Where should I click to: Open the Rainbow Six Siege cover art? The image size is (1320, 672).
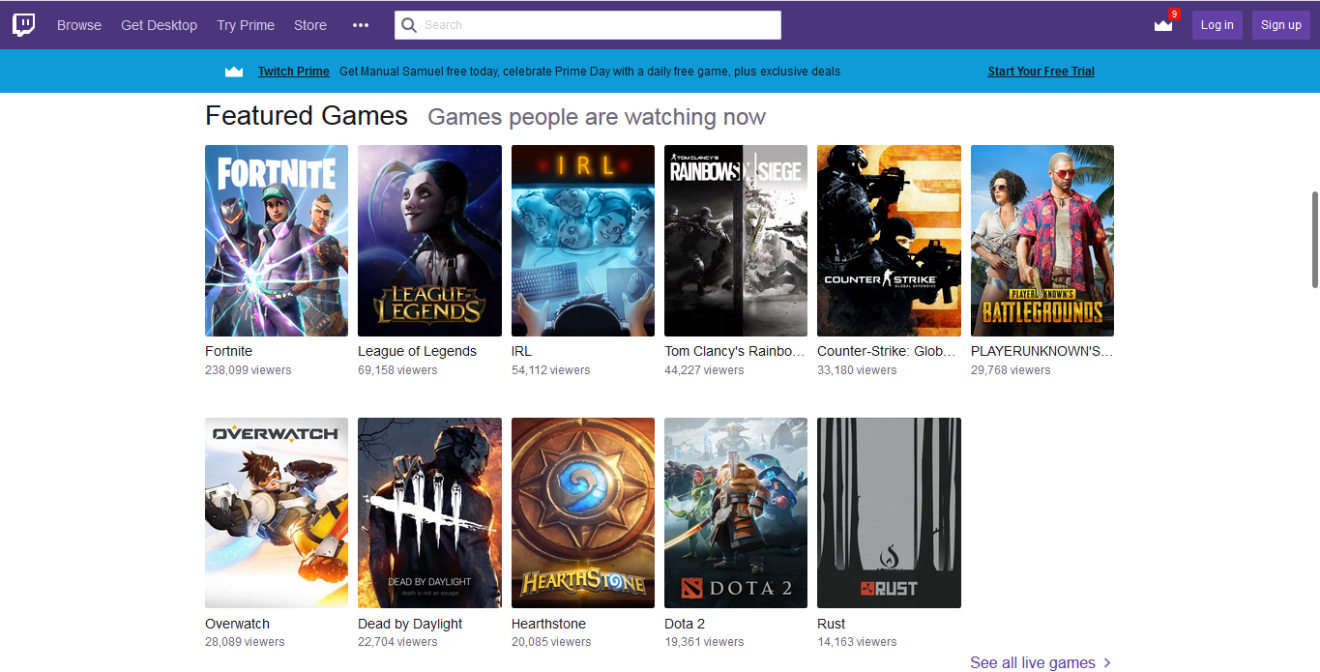pyautogui.click(x=736, y=240)
